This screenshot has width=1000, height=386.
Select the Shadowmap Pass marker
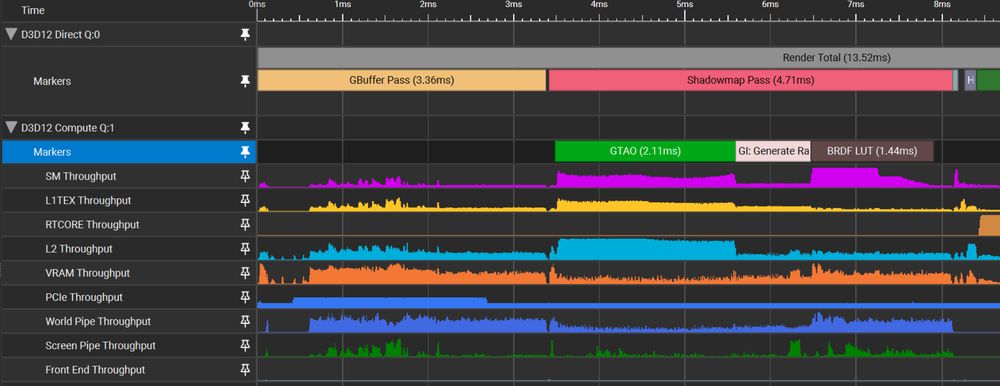[751, 80]
